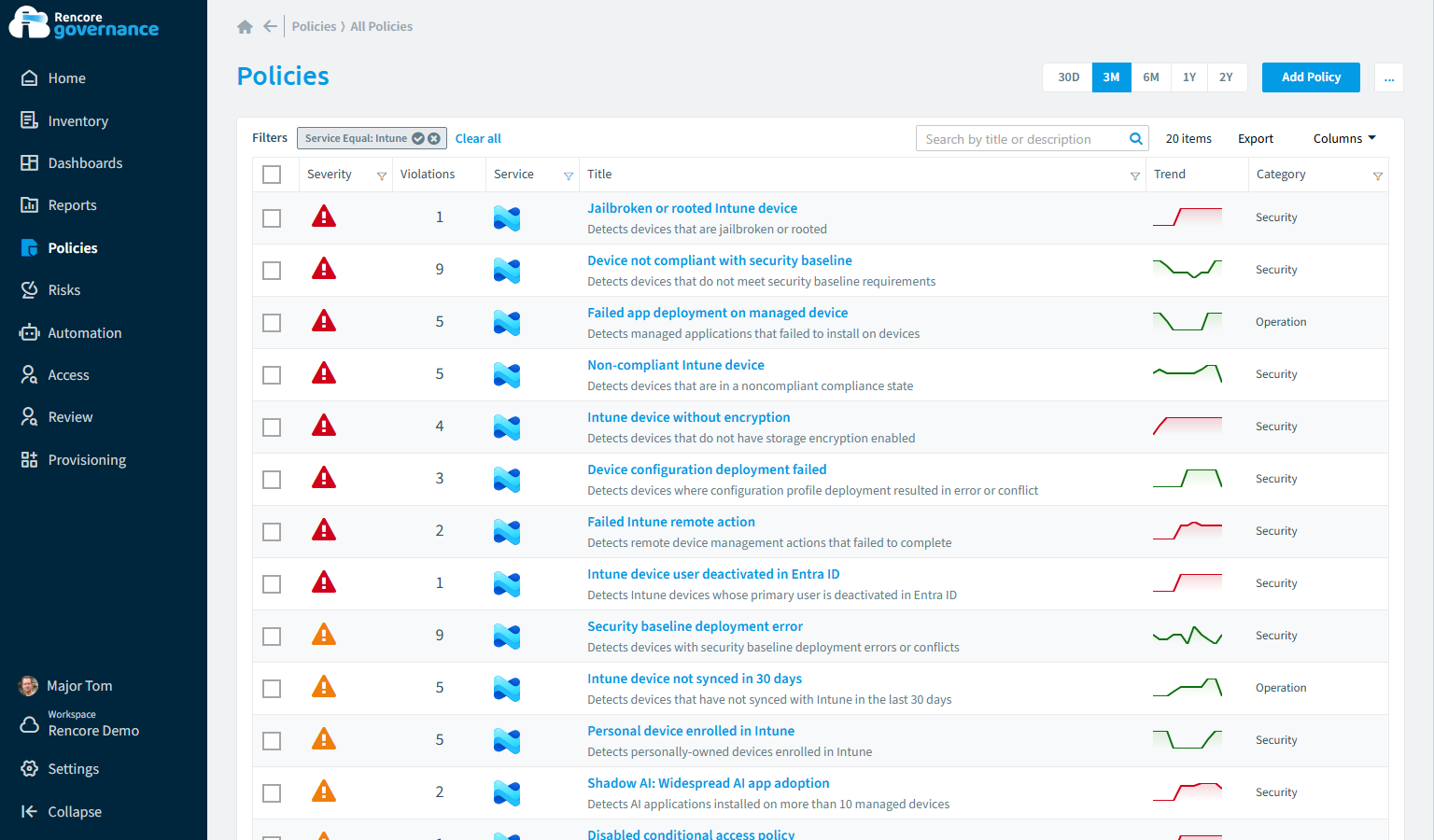The image size is (1434, 840).
Task: Click the home breadcrumb icon
Action: (x=245, y=27)
